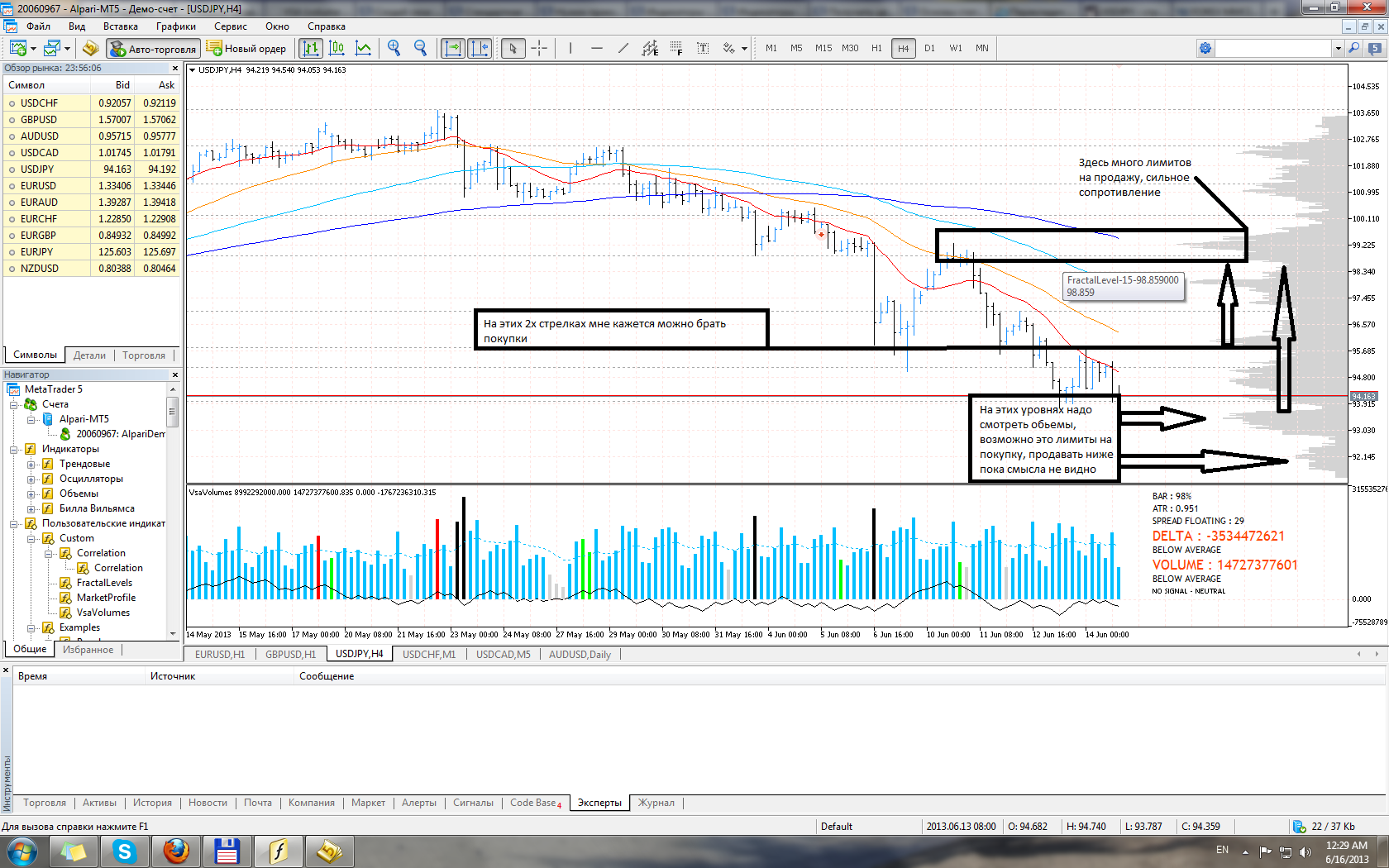1389x868 pixels.
Task: Open new chart toolbar icon
Action: 17,48
